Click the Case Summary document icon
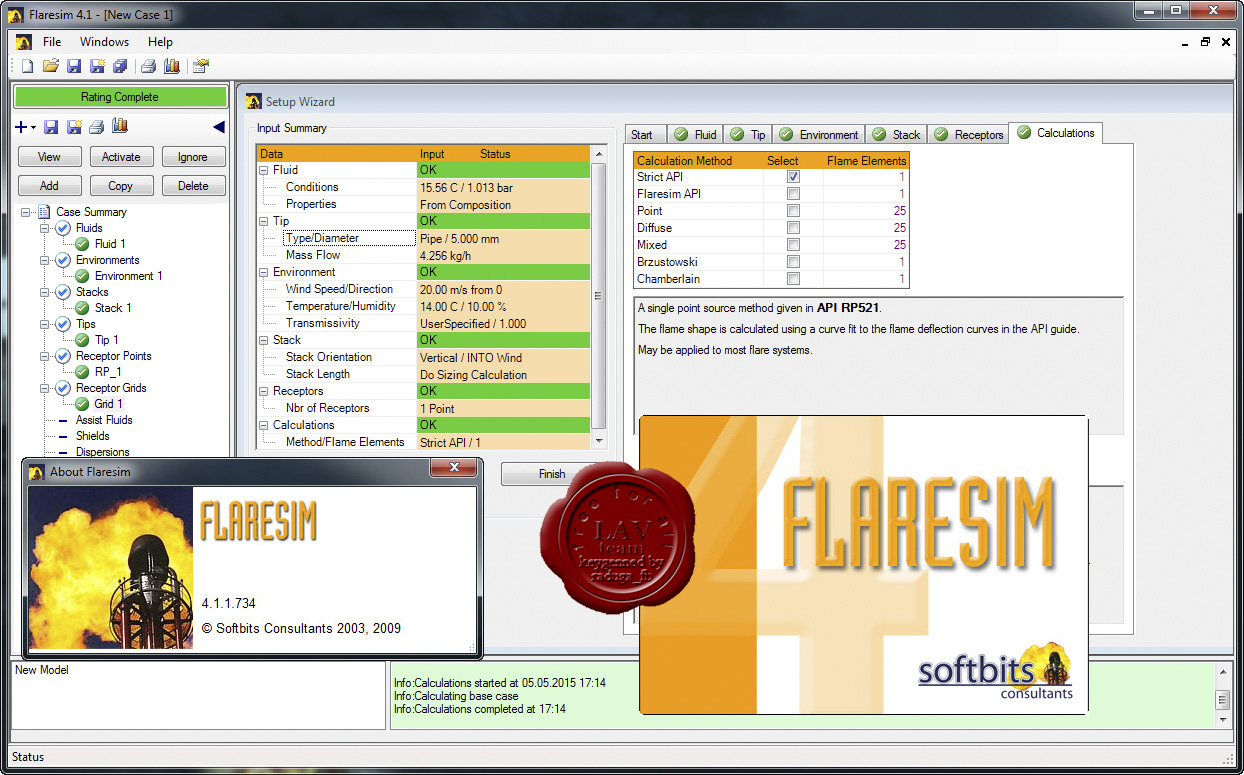The image size is (1244, 775). (x=44, y=212)
